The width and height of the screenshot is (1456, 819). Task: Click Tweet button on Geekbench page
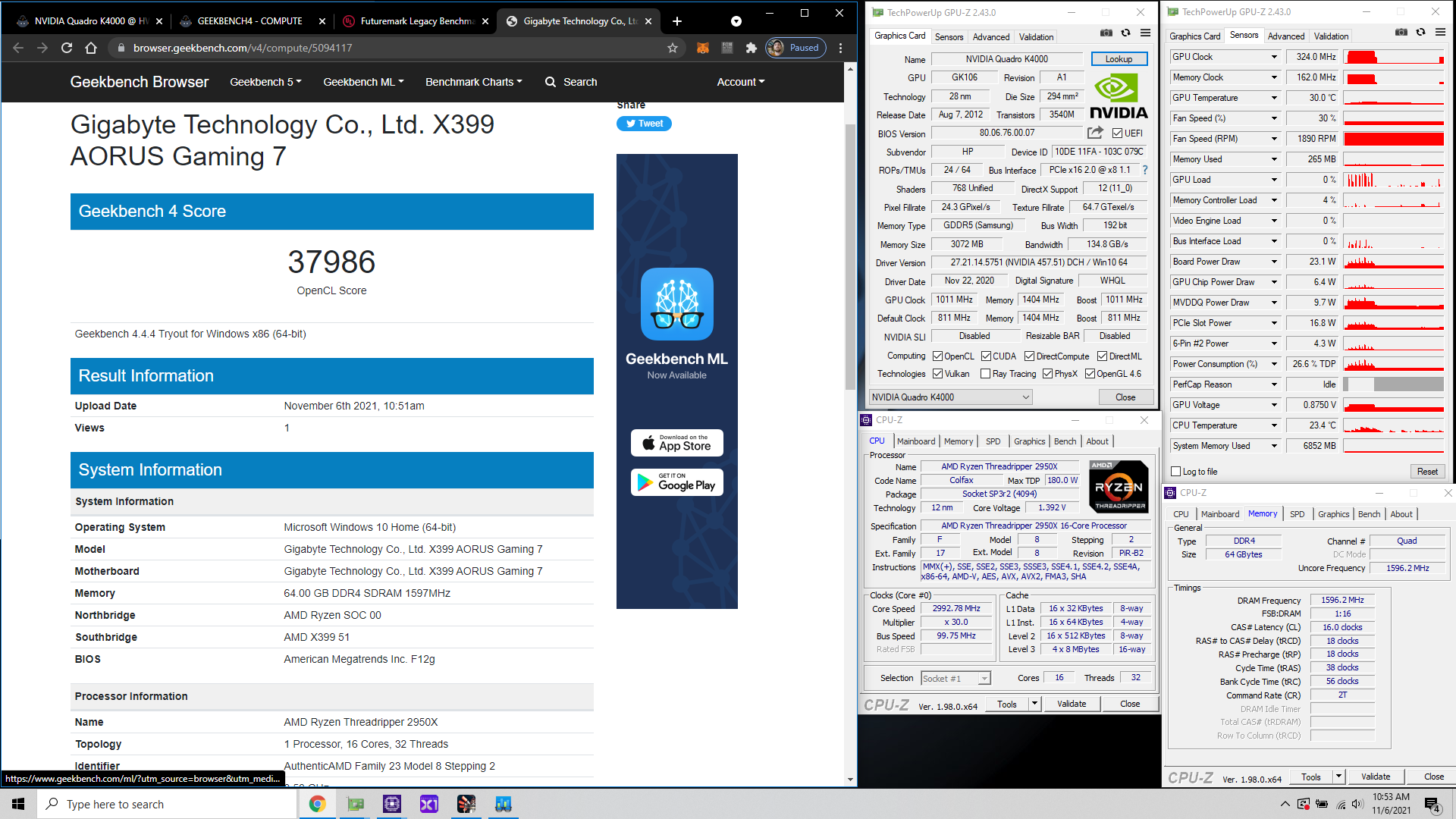point(644,124)
